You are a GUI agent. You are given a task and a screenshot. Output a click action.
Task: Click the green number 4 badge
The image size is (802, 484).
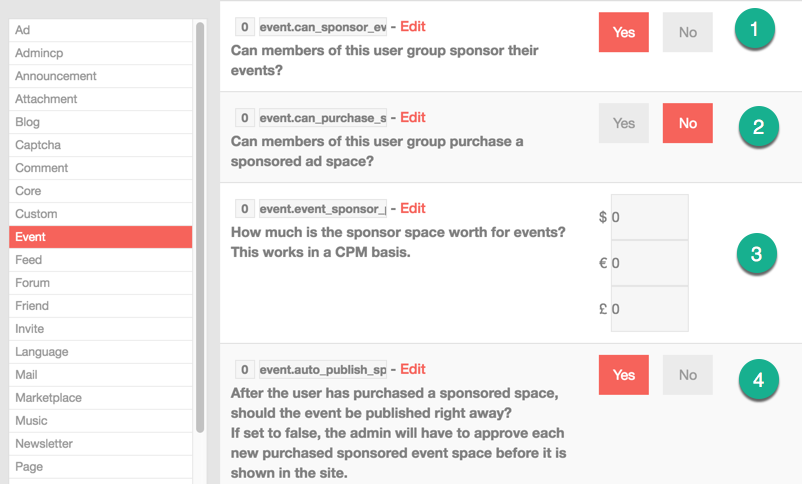point(758,379)
